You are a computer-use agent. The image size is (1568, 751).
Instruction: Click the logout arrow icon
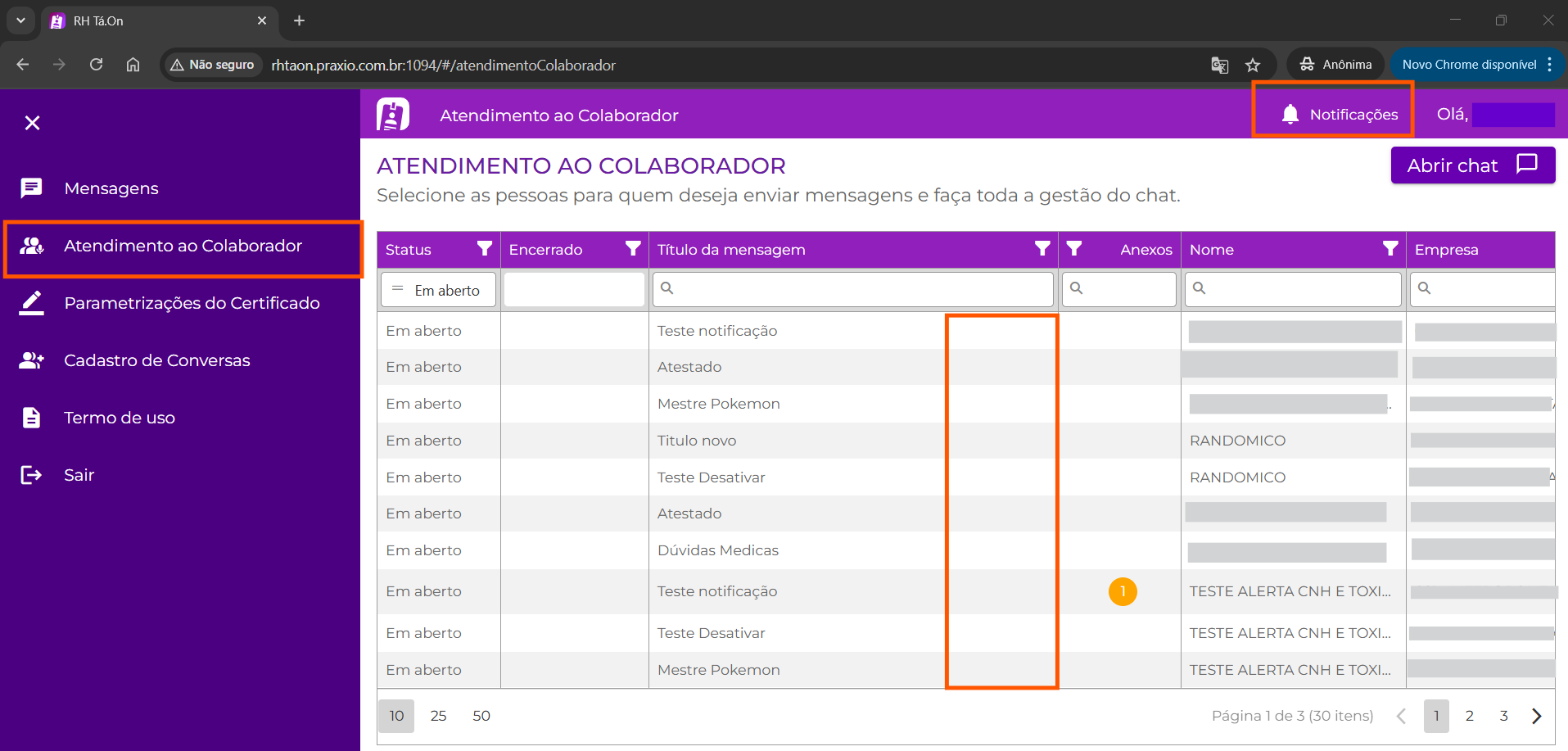click(31, 475)
